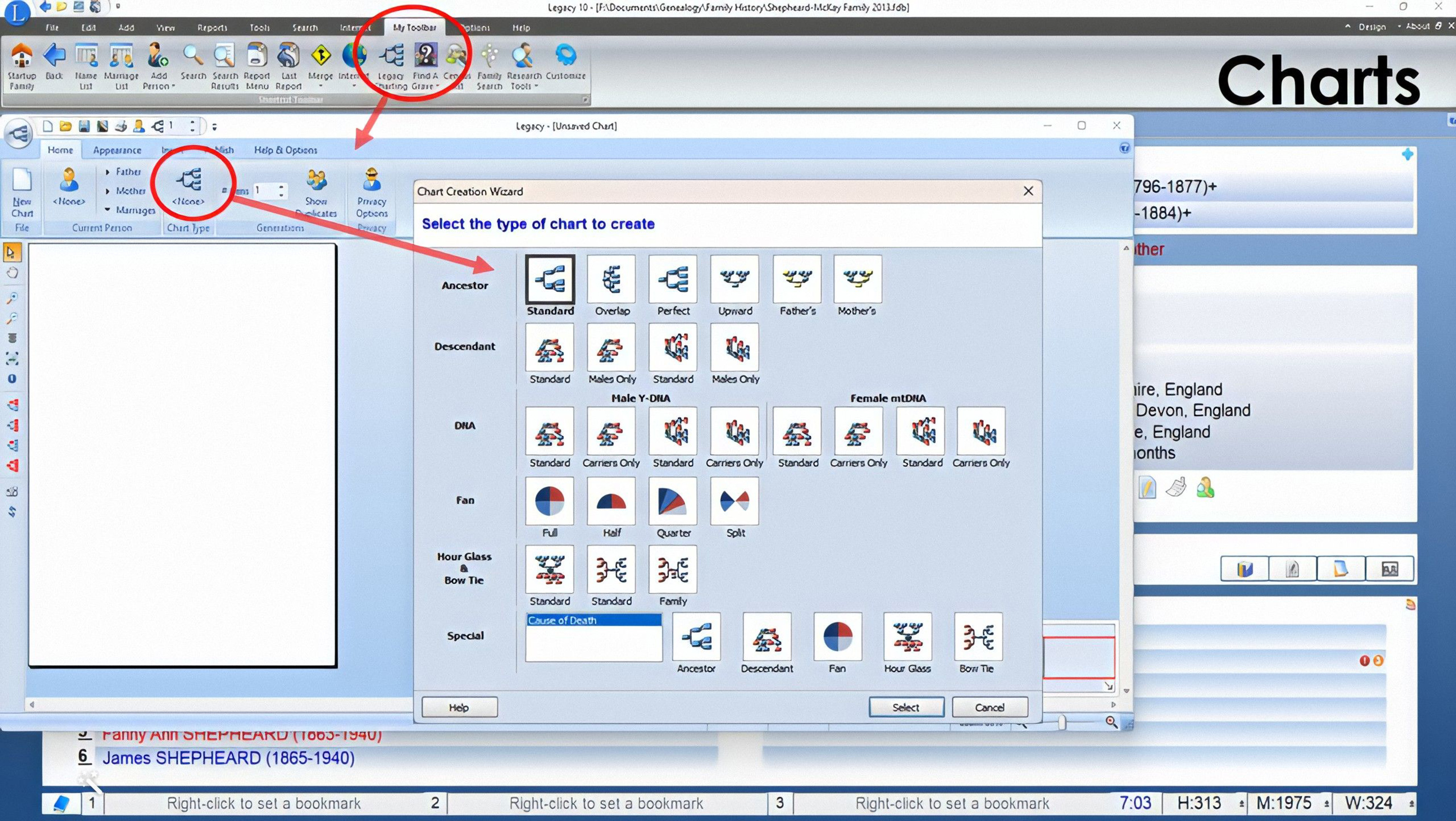The height and width of the screenshot is (821, 1456).
Task: Select the Standard Ancestor chart type
Action: click(549, 279)
